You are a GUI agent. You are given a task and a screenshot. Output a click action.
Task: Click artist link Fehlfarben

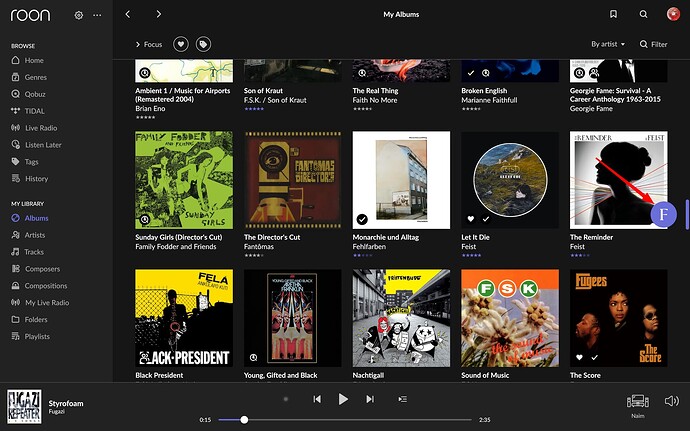(x=369, y=247)
